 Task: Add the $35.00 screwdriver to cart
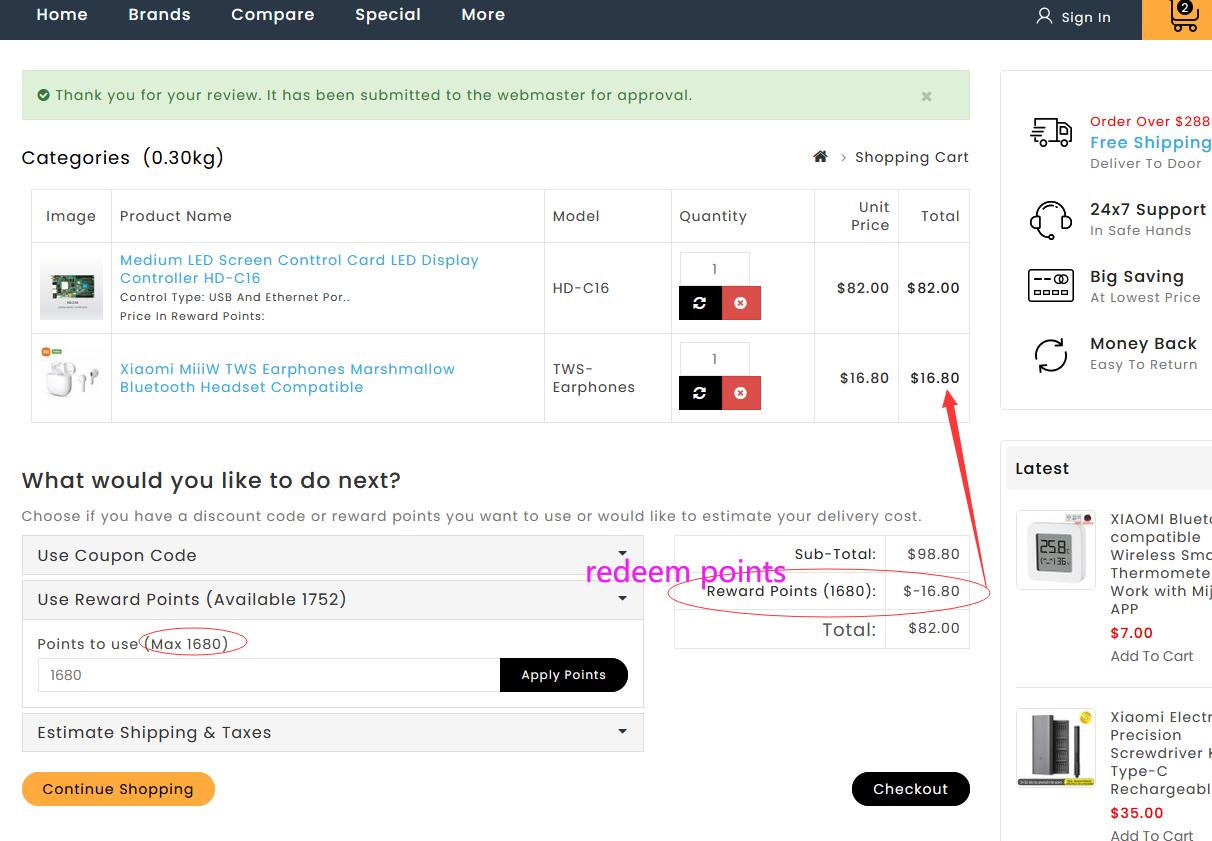pyautogui.click(x=1152, y=836)
